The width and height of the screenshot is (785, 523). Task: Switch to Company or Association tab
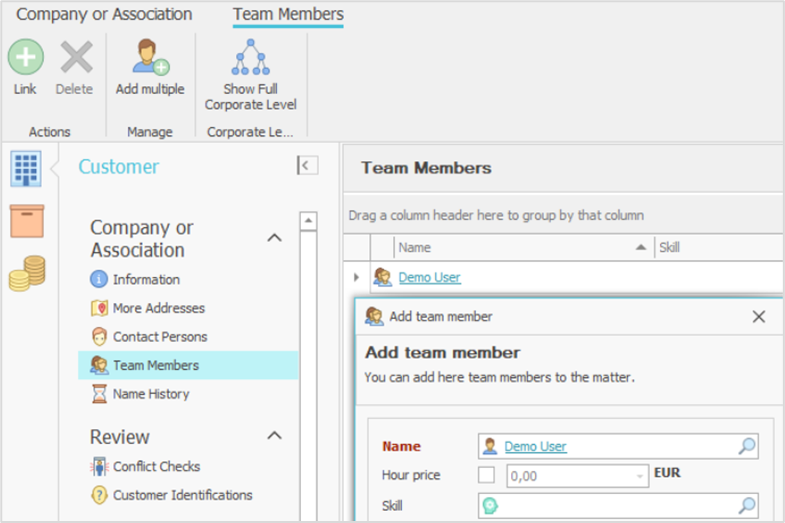[x=104, y=14]
